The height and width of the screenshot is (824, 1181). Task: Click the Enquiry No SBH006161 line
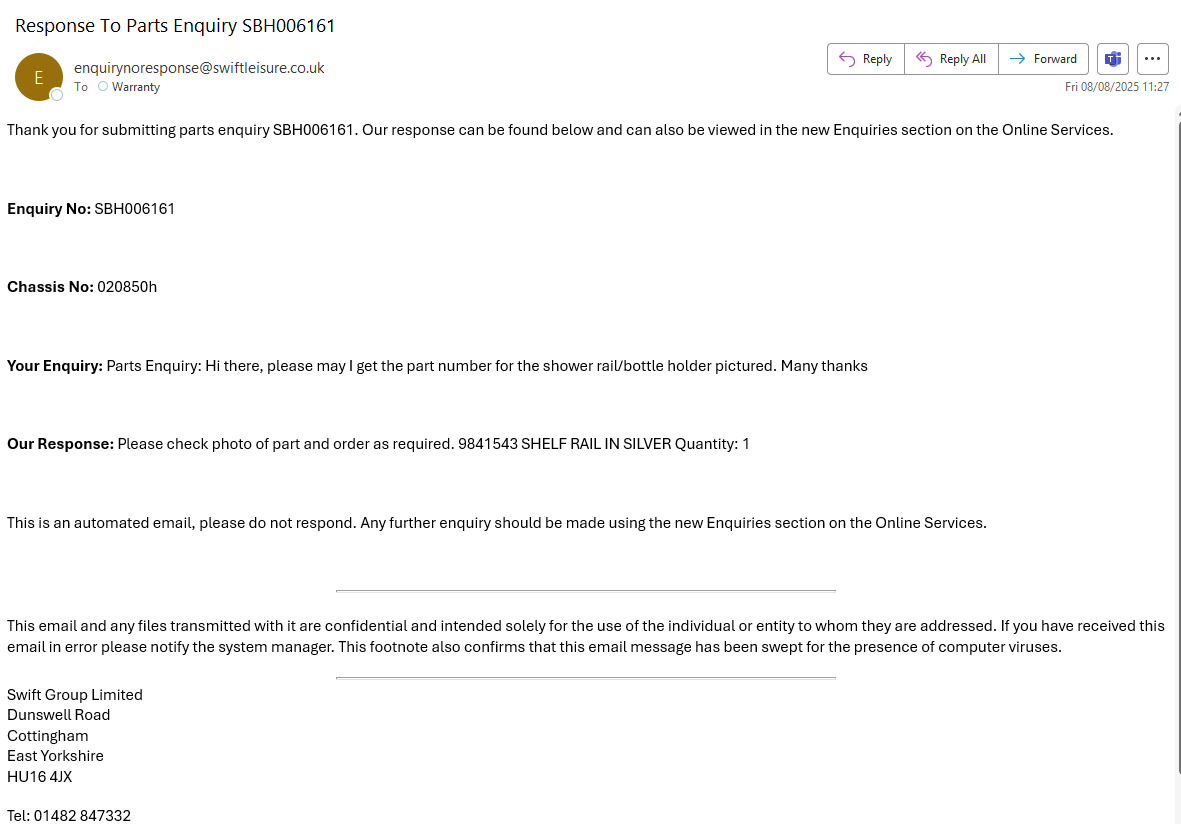pos(91,209)
